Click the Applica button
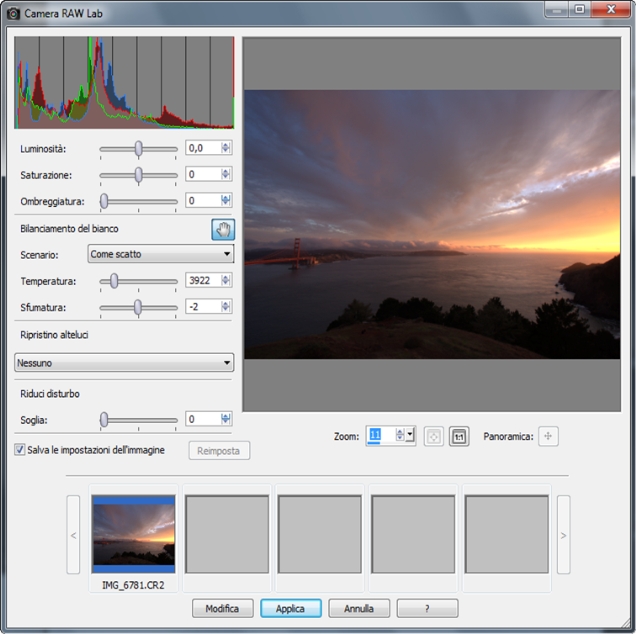 pyautogui.click(x=291, y=608)
